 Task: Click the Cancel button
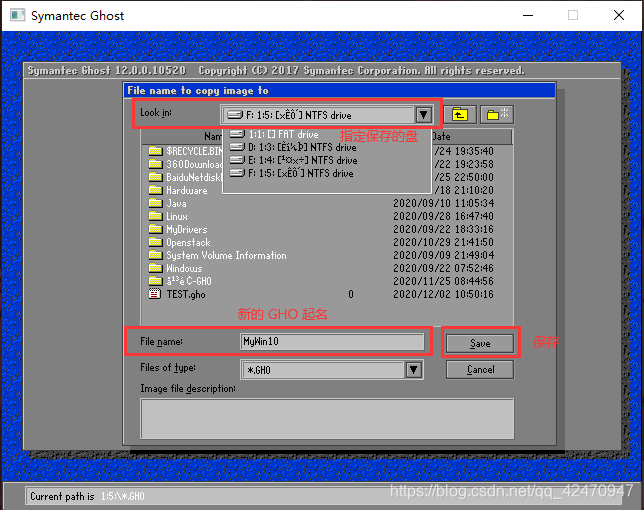tap(480, 370)
